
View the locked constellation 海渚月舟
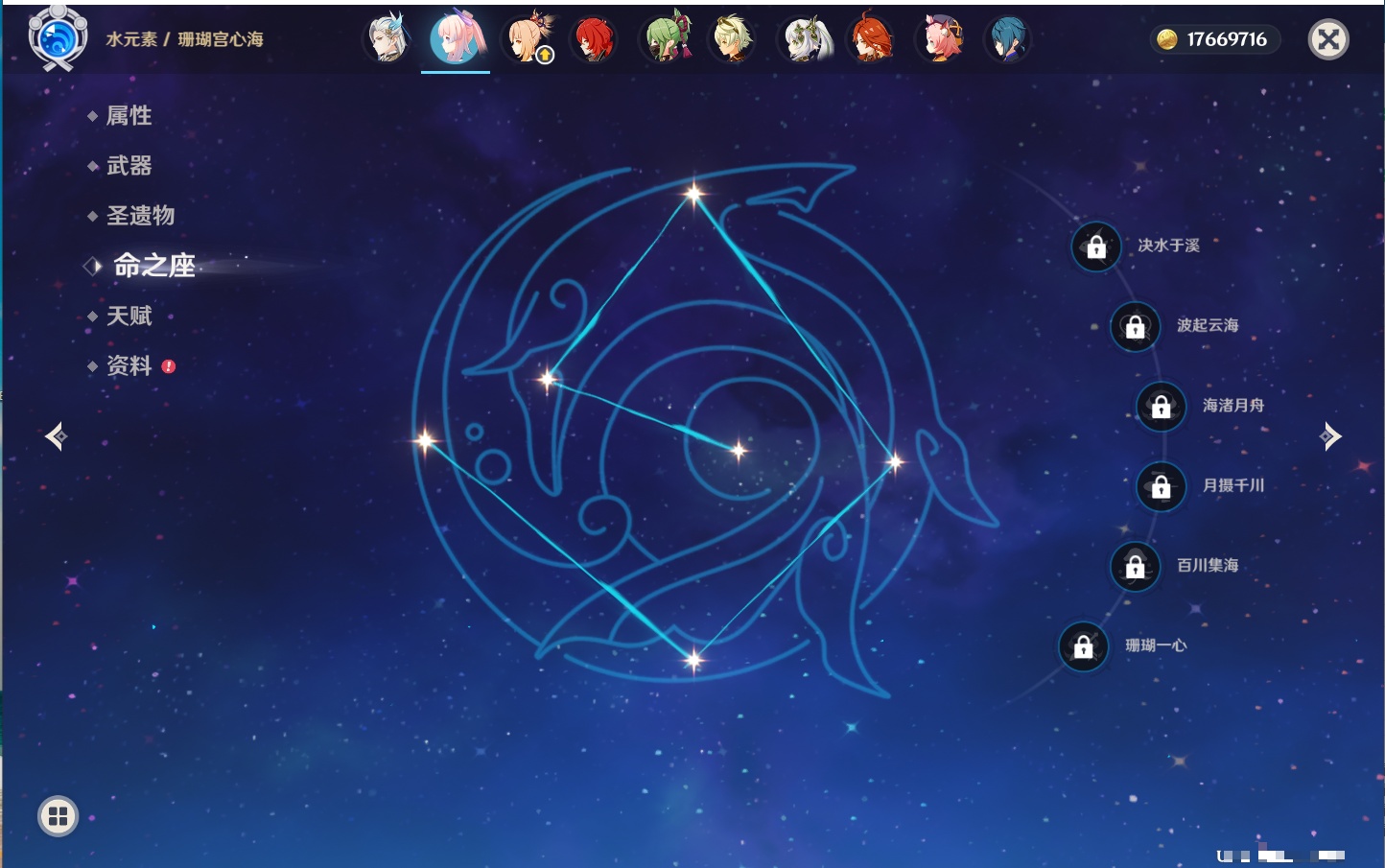coord(1161,407)
